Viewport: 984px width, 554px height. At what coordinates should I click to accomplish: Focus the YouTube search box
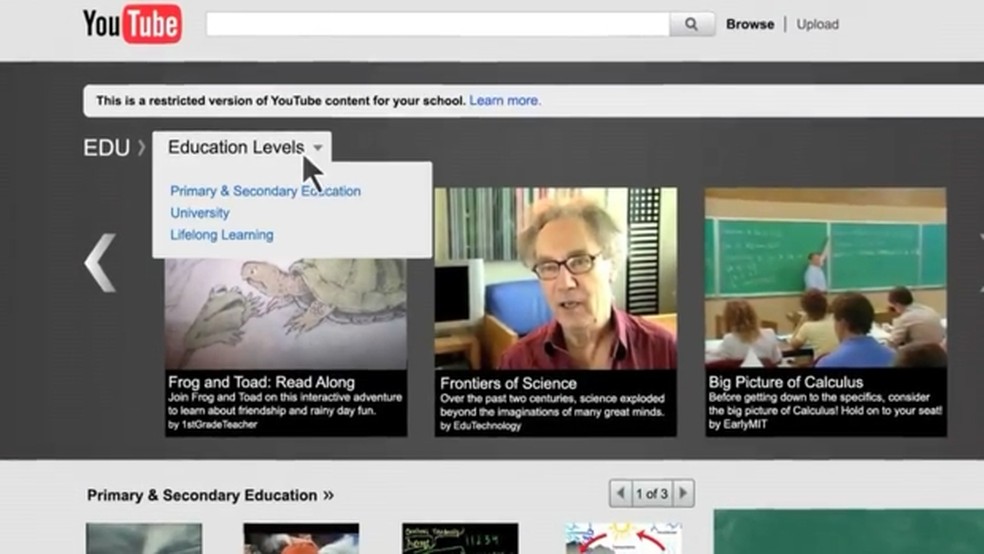pos(438,24)
